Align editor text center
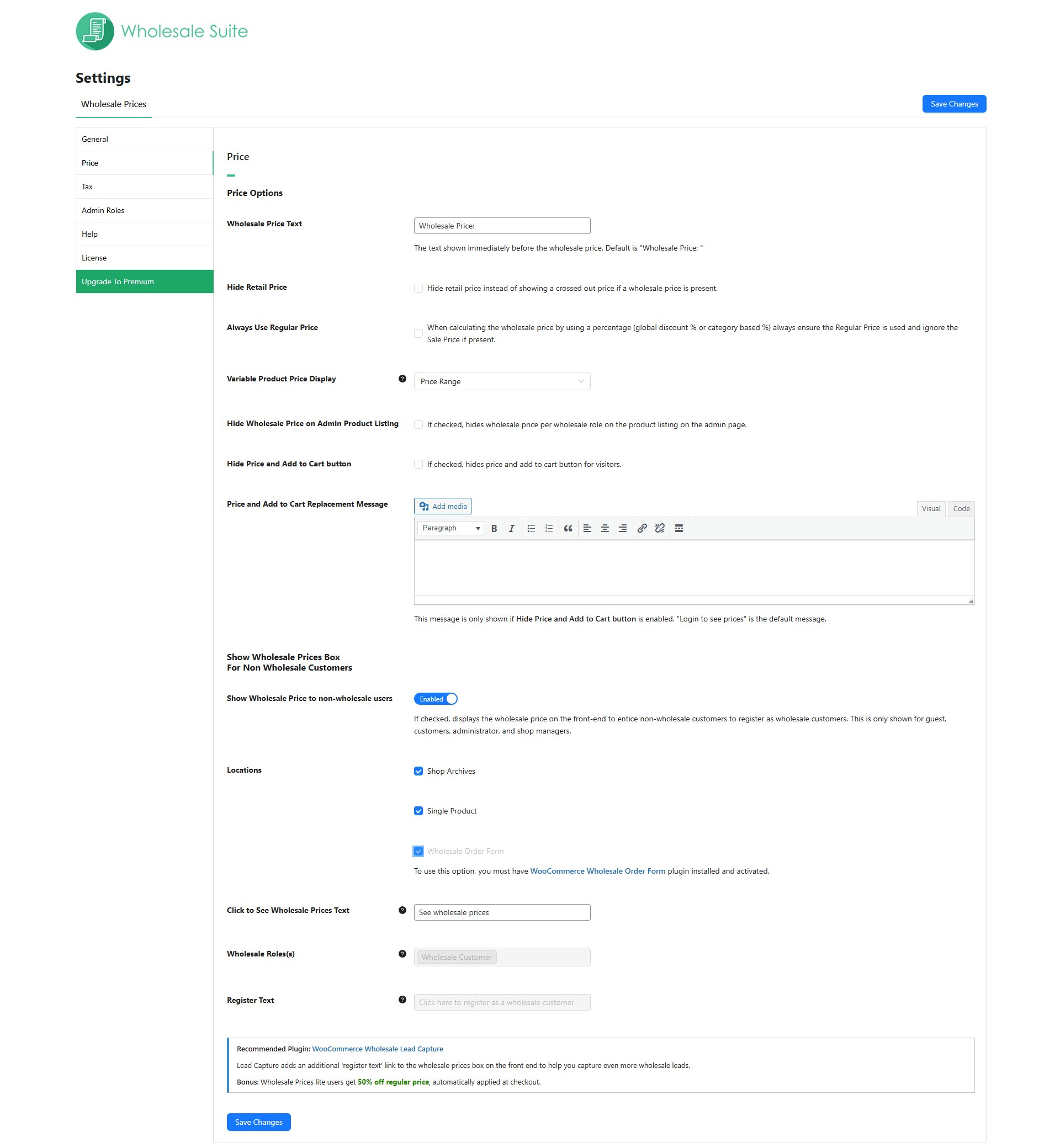The height and width of the screenshot is (1148, 1060). coord(605,528)
